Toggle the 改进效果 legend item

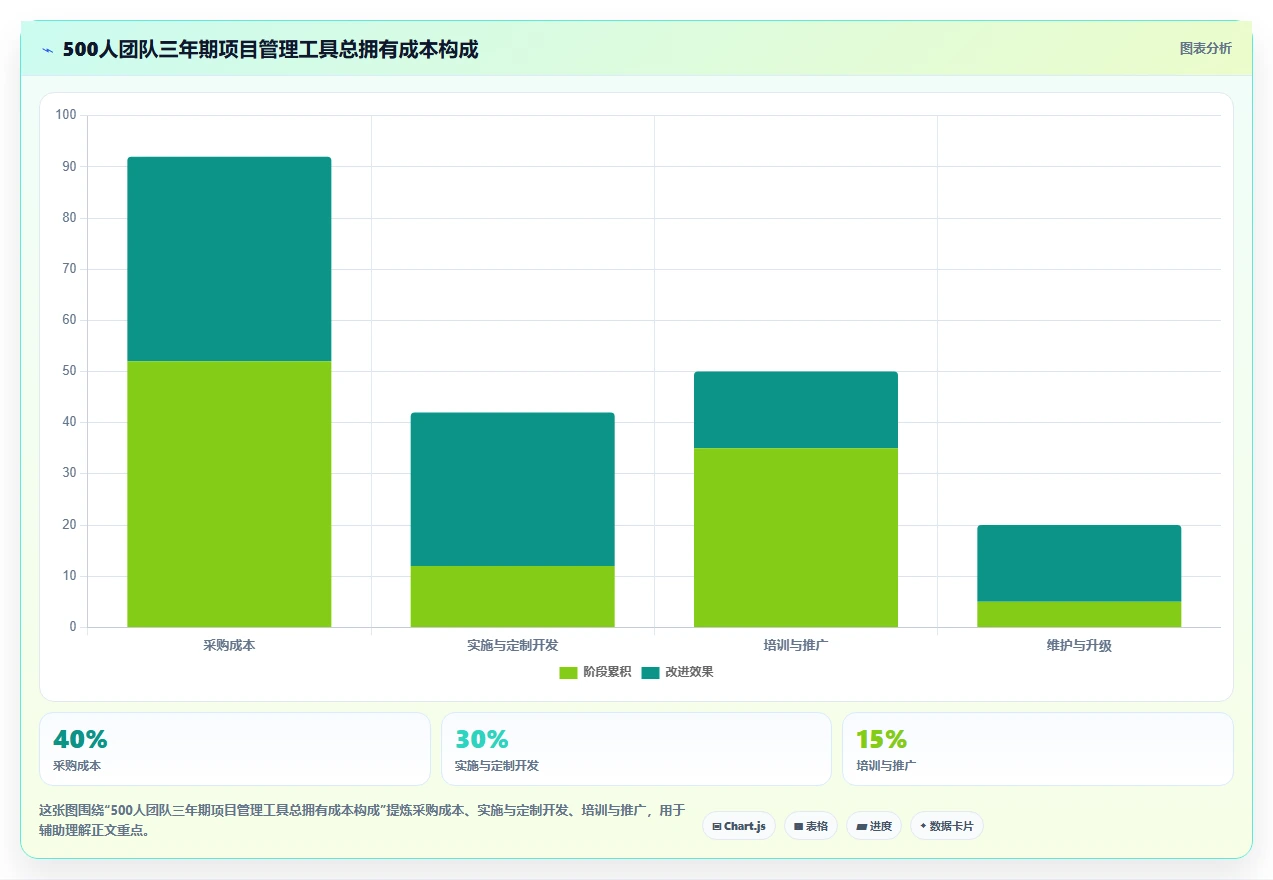click(677, 672)
